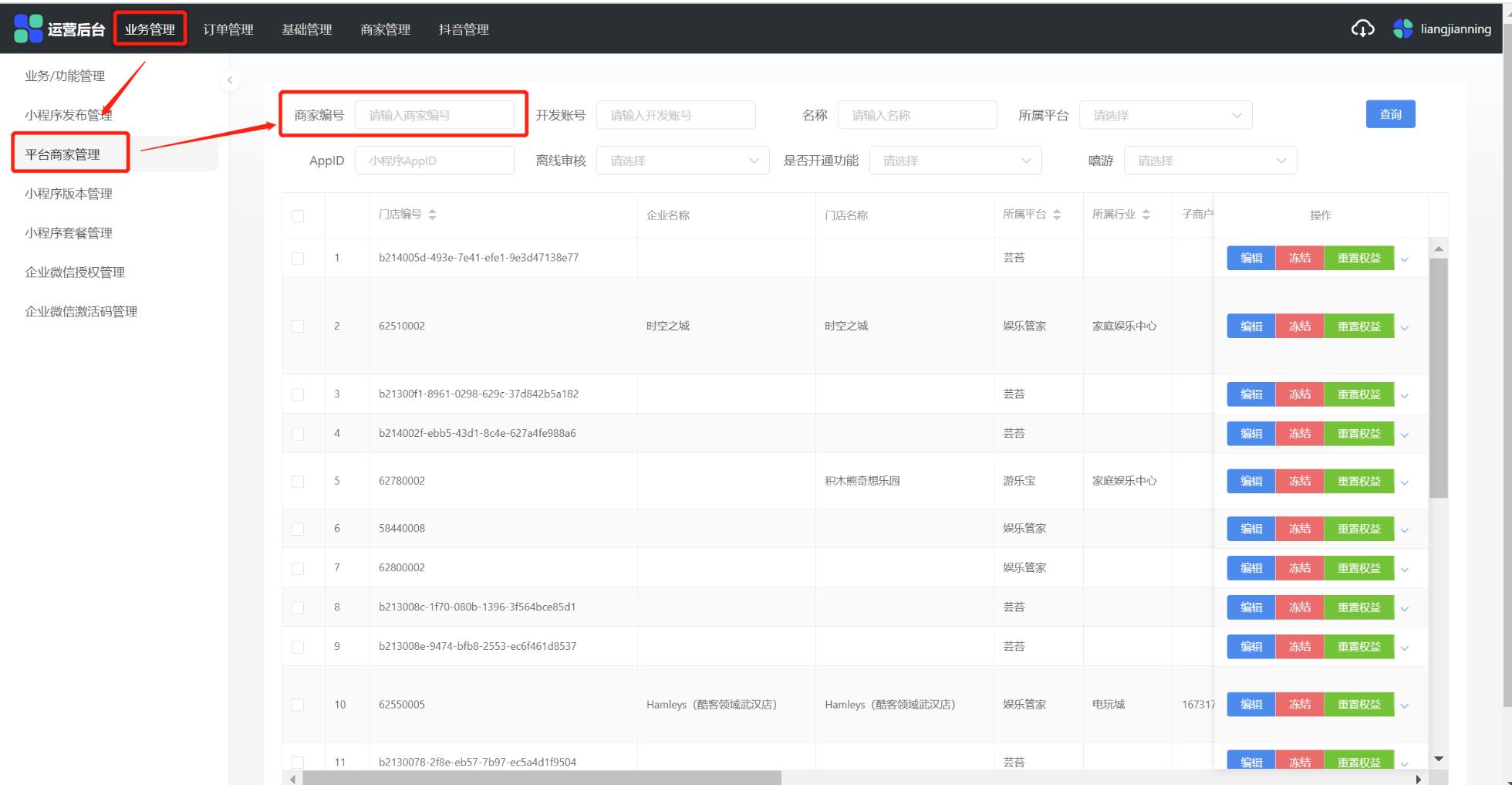Click 编辑 for row 9 b213008e
1512x785 pixels.
[x=1251, y=647]
